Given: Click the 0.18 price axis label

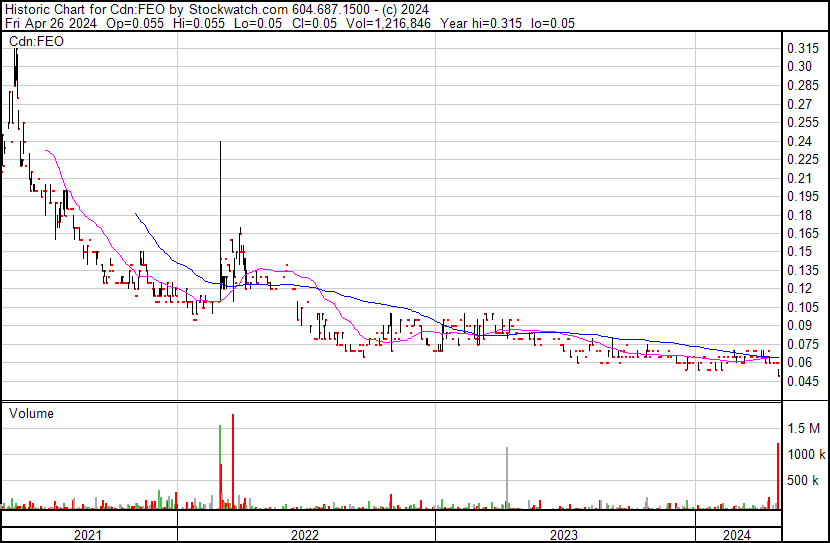Looking at the screenshot, I should tap(800, 215).
